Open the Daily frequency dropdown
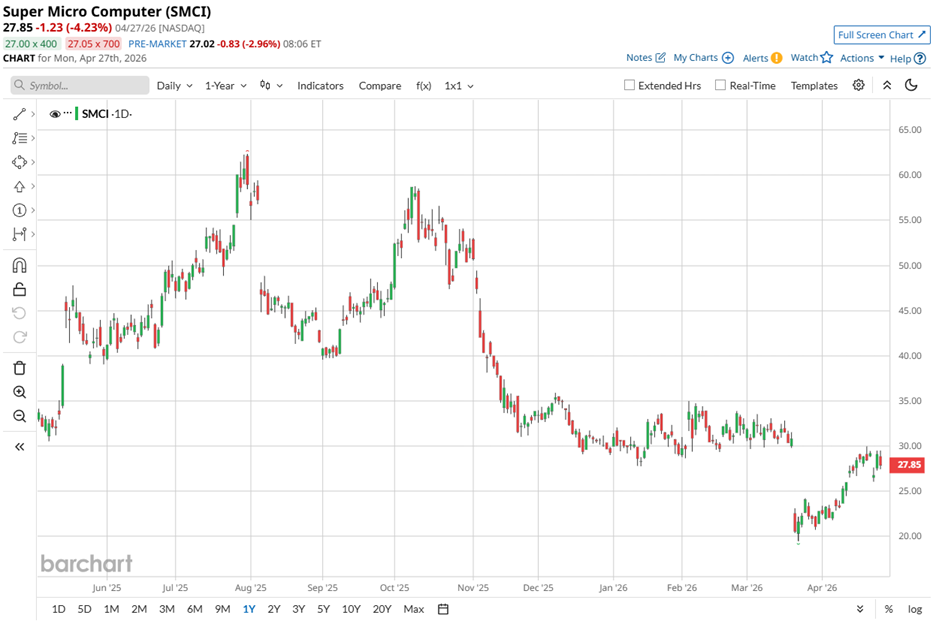This screenshot has height=633, width=936. point(174,85)
